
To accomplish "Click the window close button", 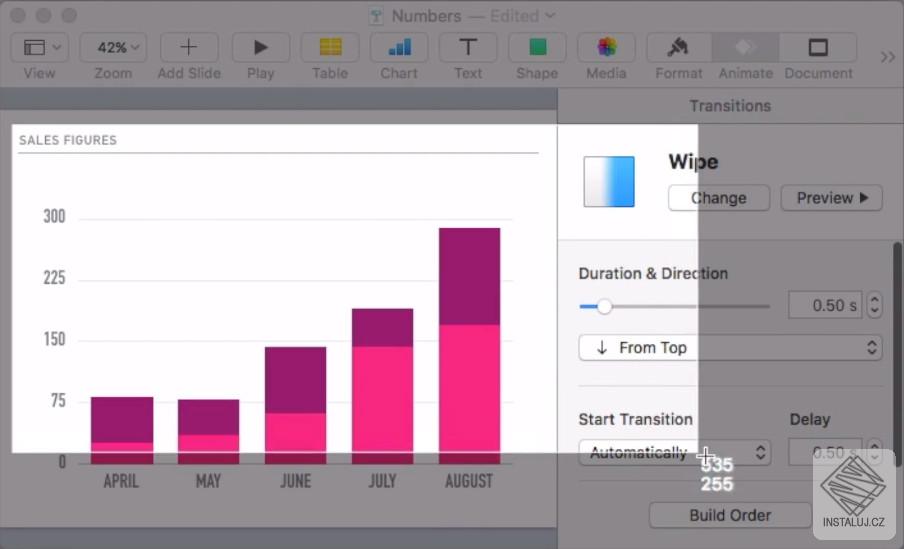I will click(x=18, y=15).
